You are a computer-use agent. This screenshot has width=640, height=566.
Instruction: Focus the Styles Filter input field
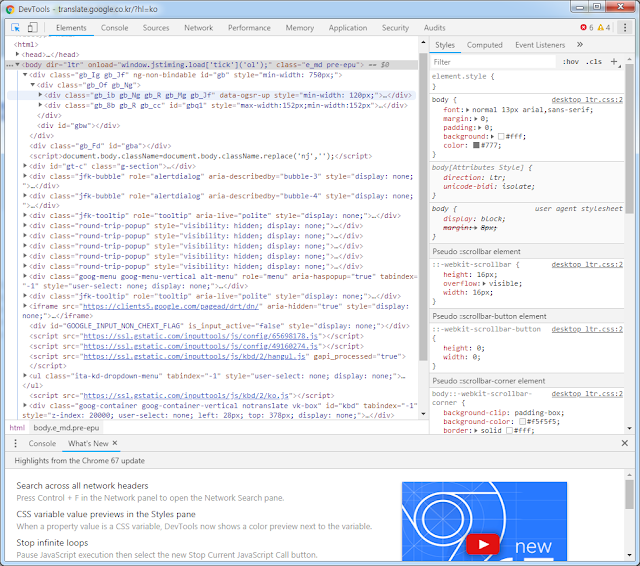493,62
